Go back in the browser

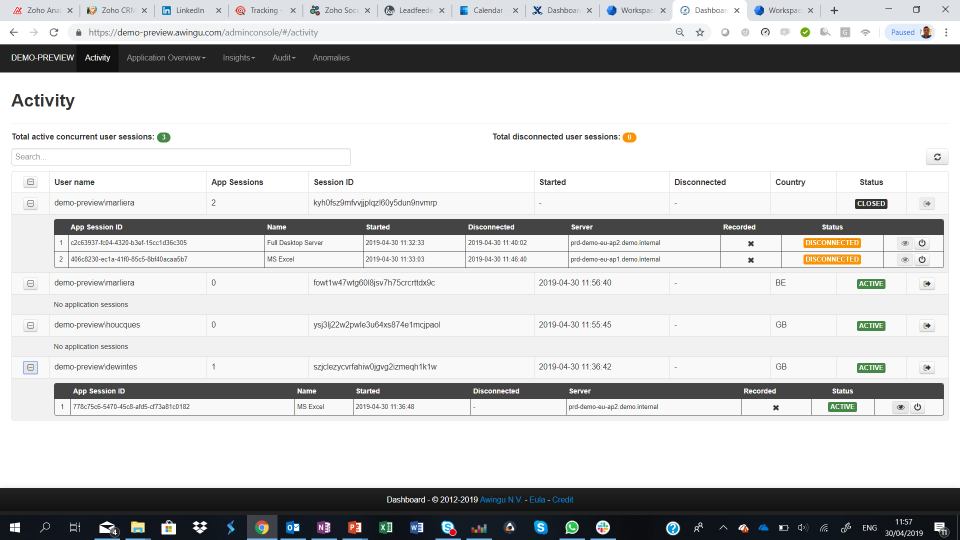tap(13, 32)
